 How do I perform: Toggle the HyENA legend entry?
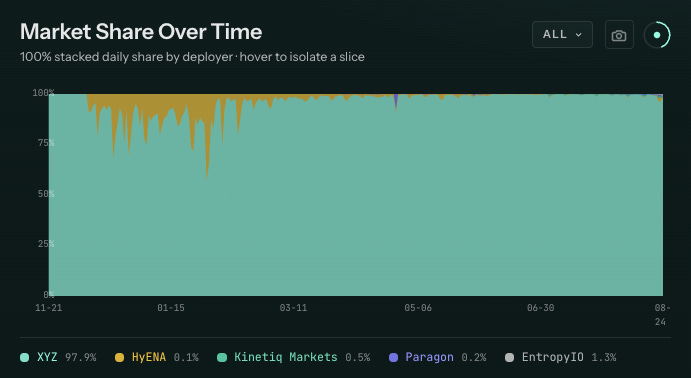(x=156, y=357)
